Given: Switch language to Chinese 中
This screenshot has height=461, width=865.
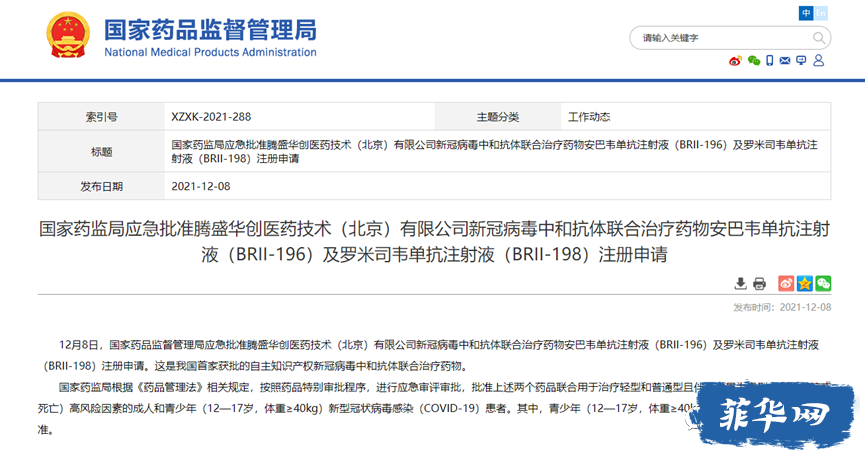Looking at the screenshot, I should 806,13.
